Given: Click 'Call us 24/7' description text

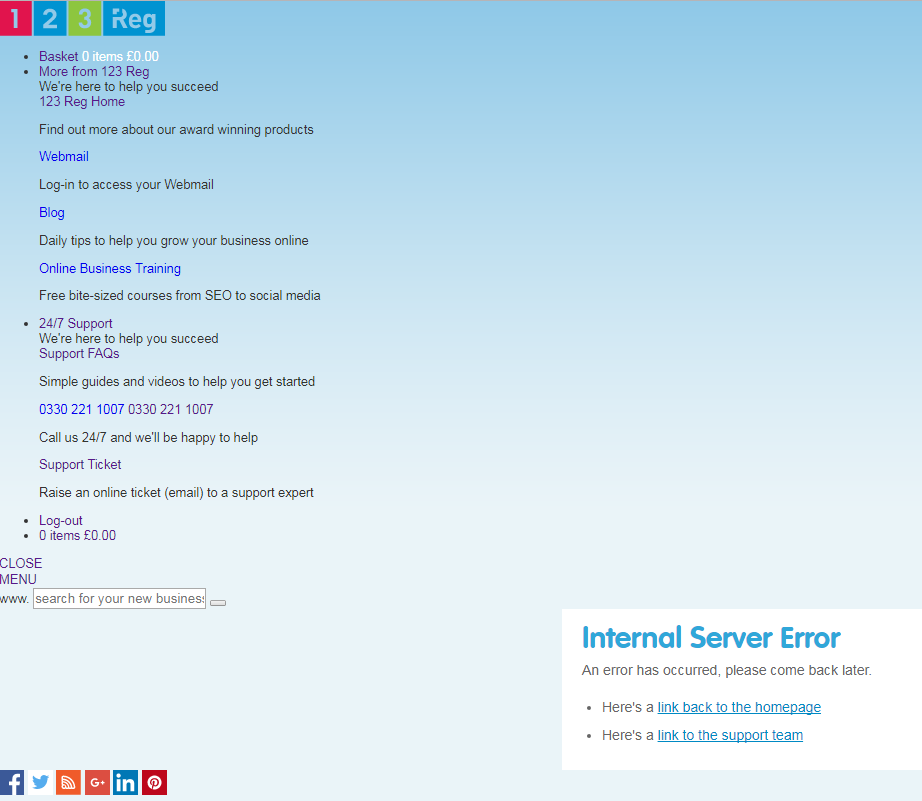Looking at the screenshot, I should (149, 438).
